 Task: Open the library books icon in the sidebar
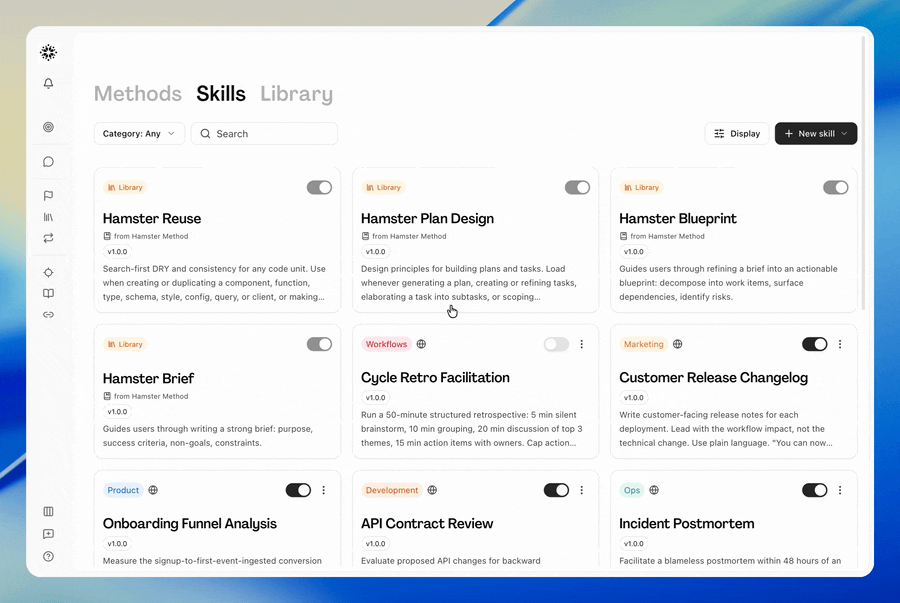[x=48, y=217]
